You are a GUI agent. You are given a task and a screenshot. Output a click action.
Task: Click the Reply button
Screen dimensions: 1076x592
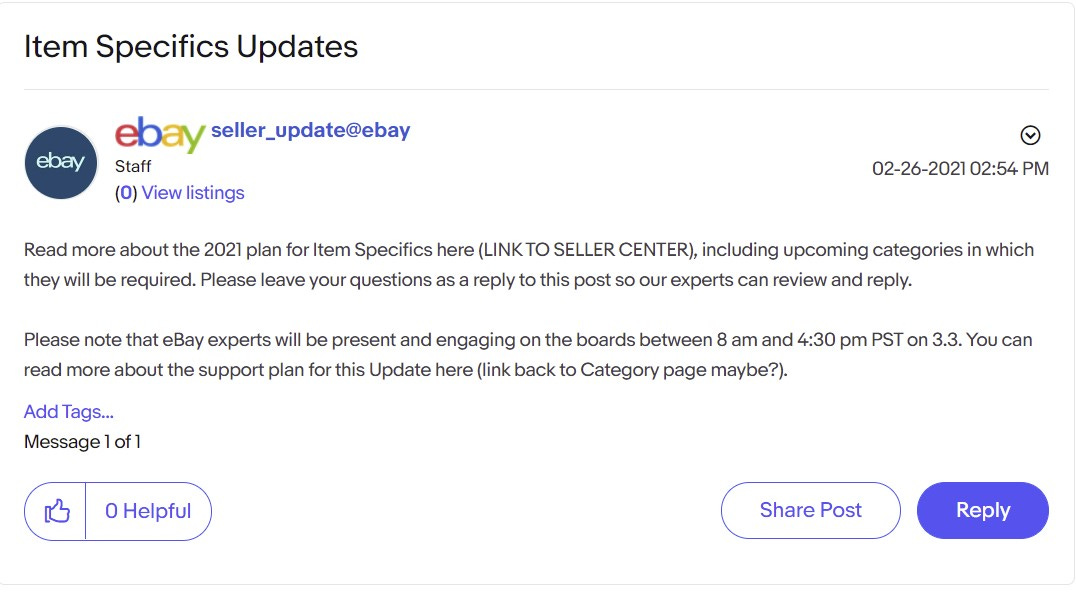point(983,510)
